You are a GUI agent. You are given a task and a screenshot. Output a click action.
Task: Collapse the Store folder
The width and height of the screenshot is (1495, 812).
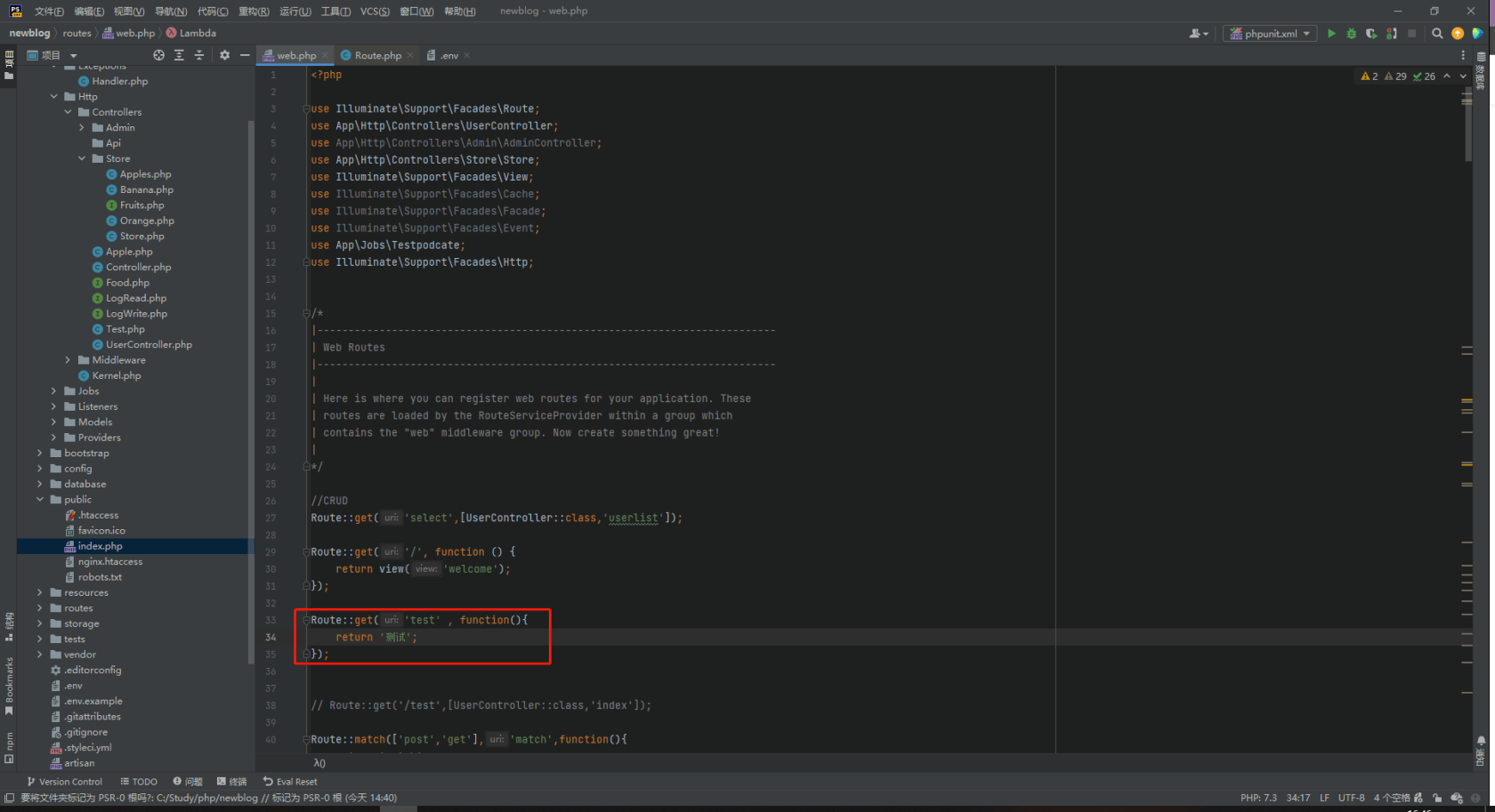point(82,159)
